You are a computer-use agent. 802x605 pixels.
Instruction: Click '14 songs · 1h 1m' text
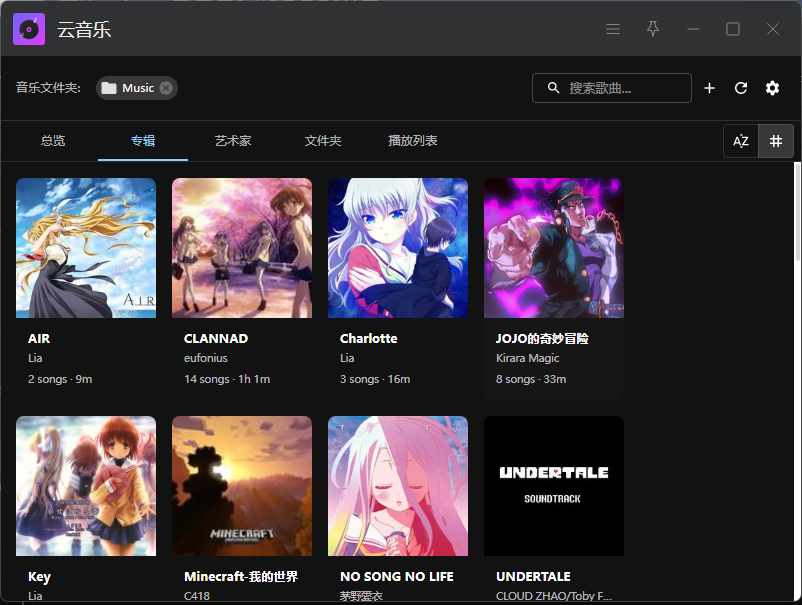pos(227,379)
